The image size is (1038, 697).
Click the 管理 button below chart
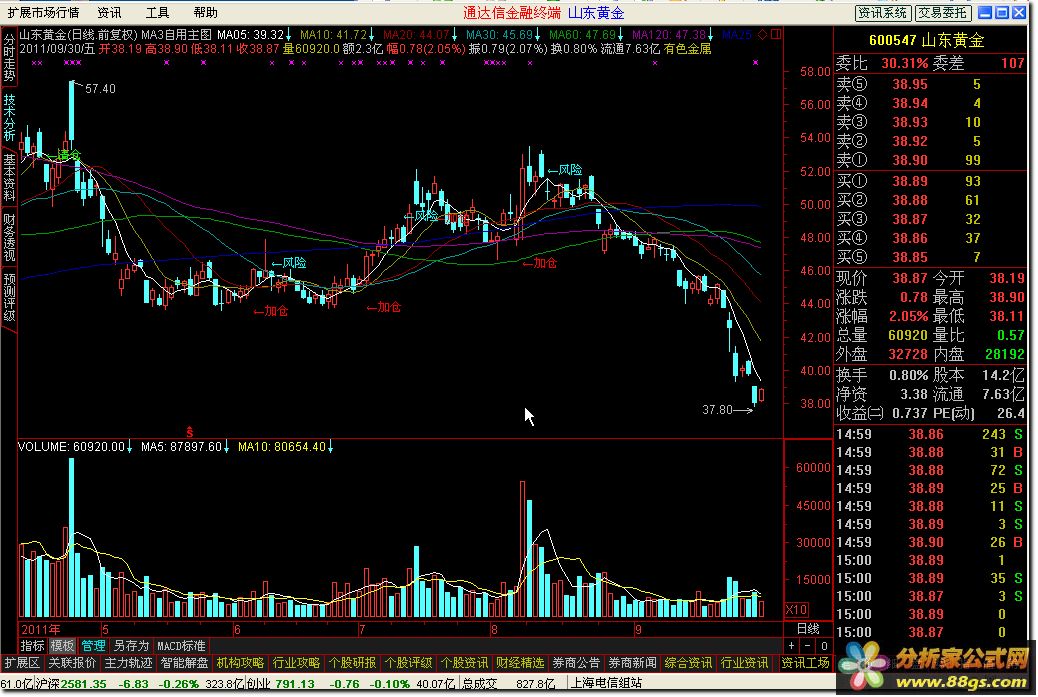(93, 645)
